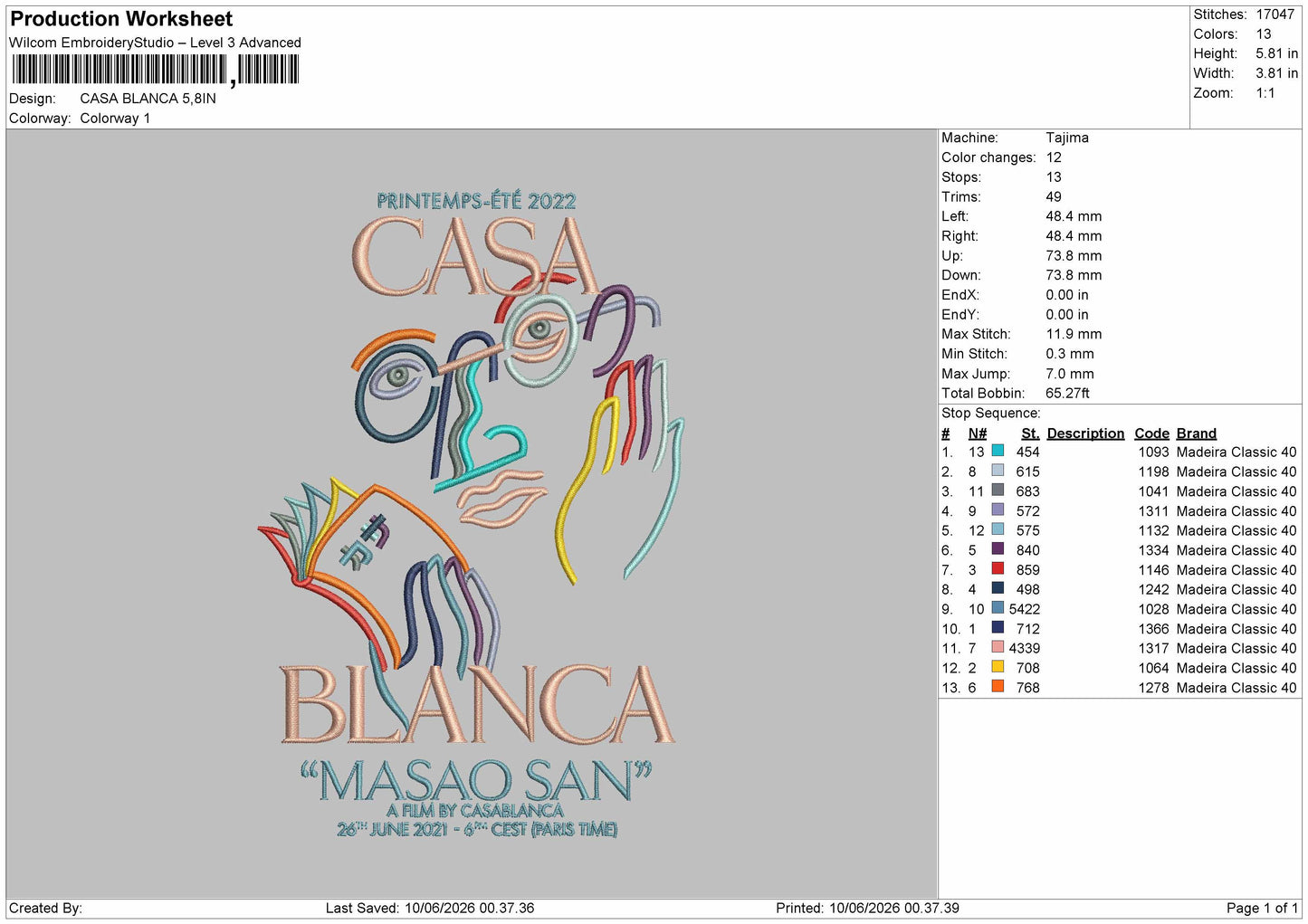Click the 'Production Worksheet' title
Viewport: 1308px width, 924px height.
121,19
